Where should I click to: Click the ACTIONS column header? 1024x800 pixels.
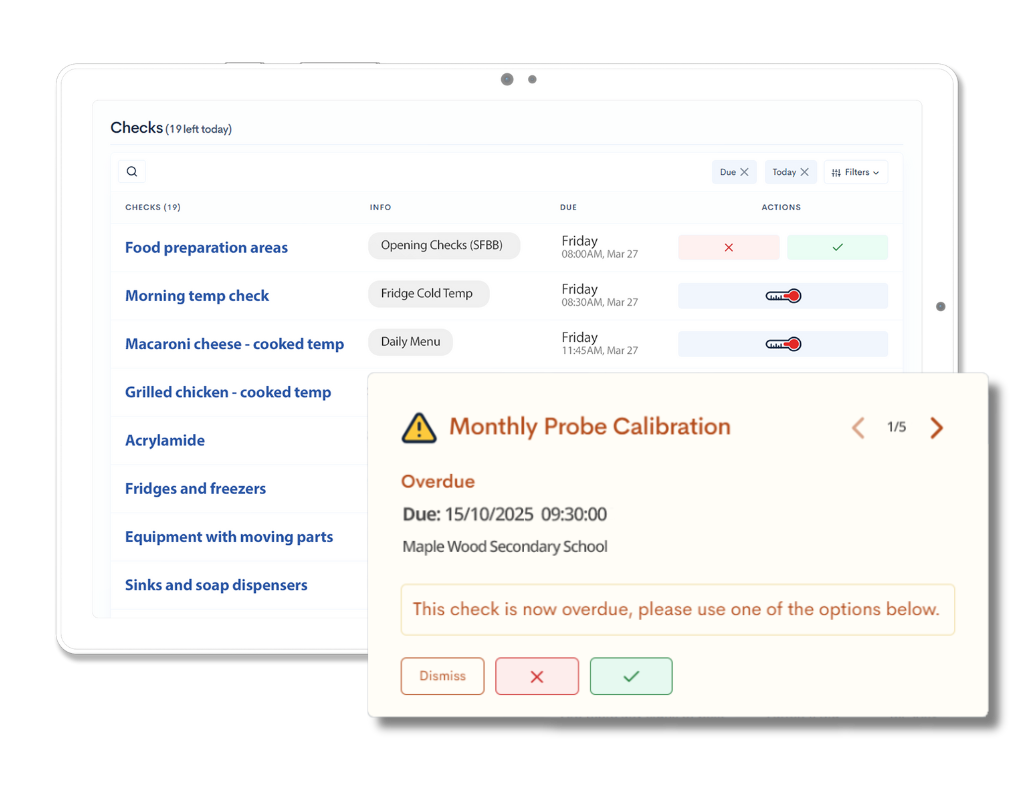[781, 208]
